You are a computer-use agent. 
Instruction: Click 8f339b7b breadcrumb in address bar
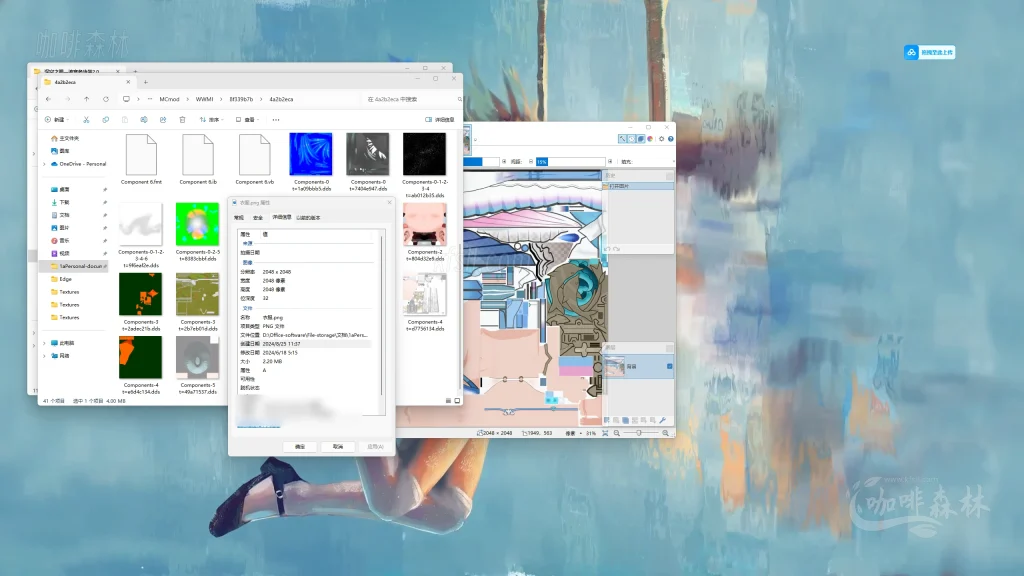click(241, 99)
